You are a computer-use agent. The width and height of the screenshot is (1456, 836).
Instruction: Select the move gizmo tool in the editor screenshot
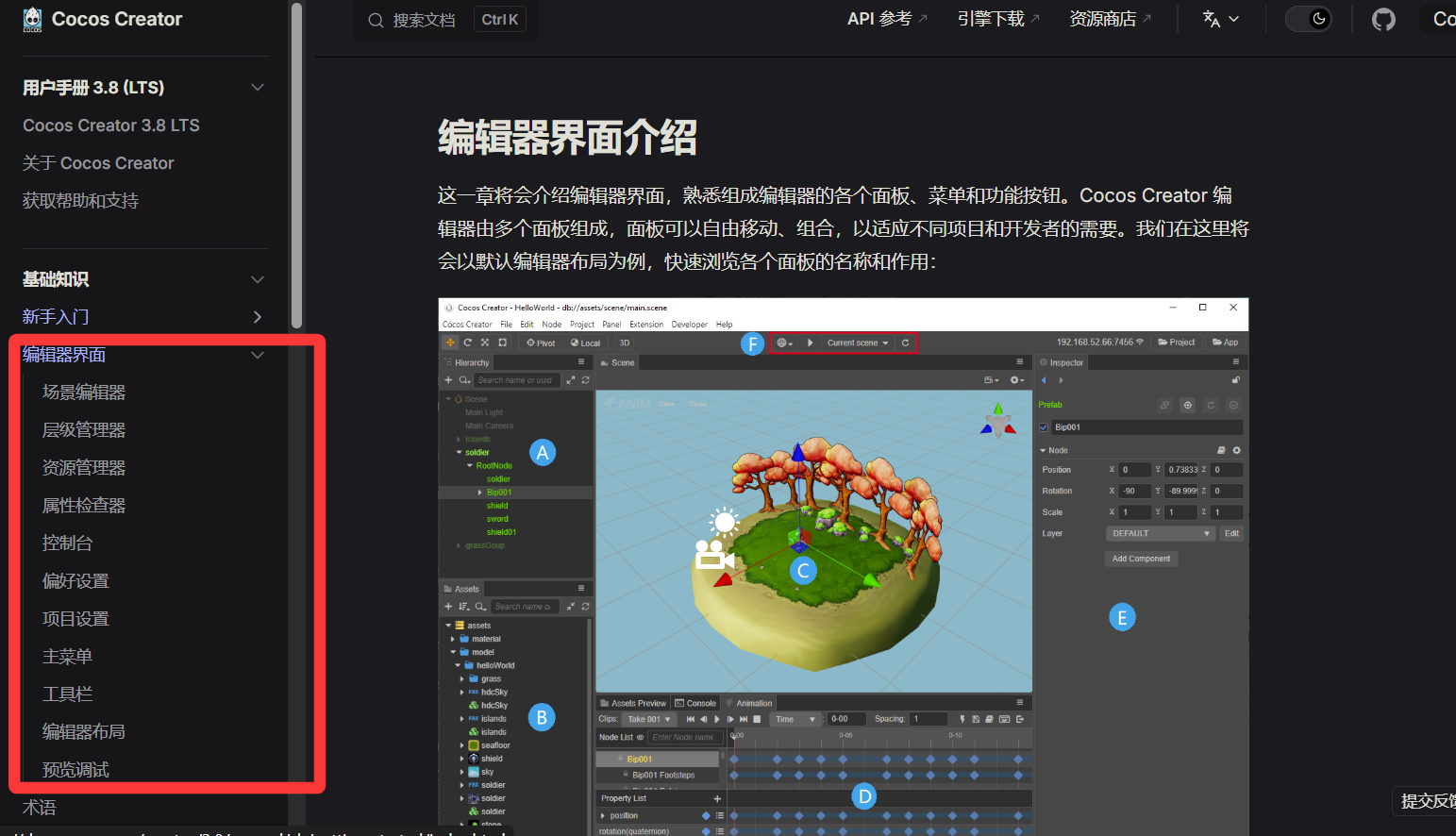pyautogui.click(x=451, y=343)
